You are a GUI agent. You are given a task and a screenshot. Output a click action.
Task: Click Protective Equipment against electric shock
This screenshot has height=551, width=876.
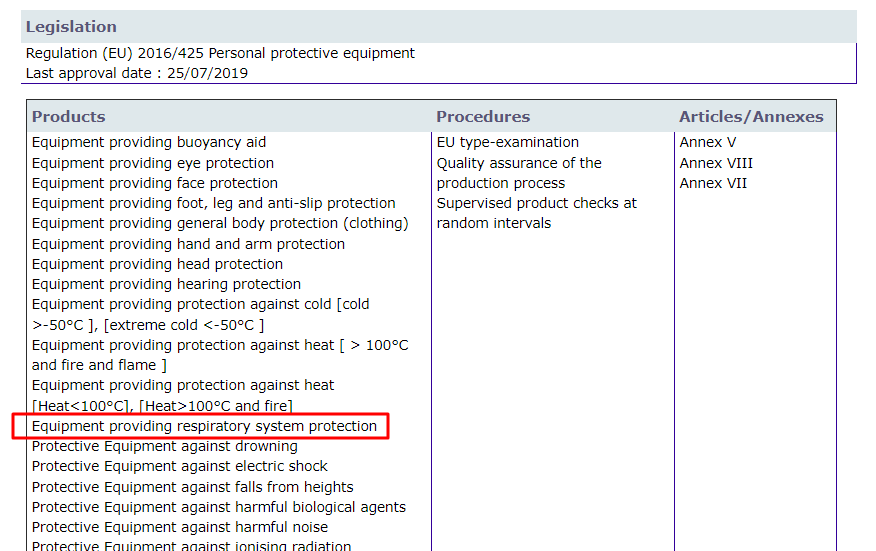[180, 466]
